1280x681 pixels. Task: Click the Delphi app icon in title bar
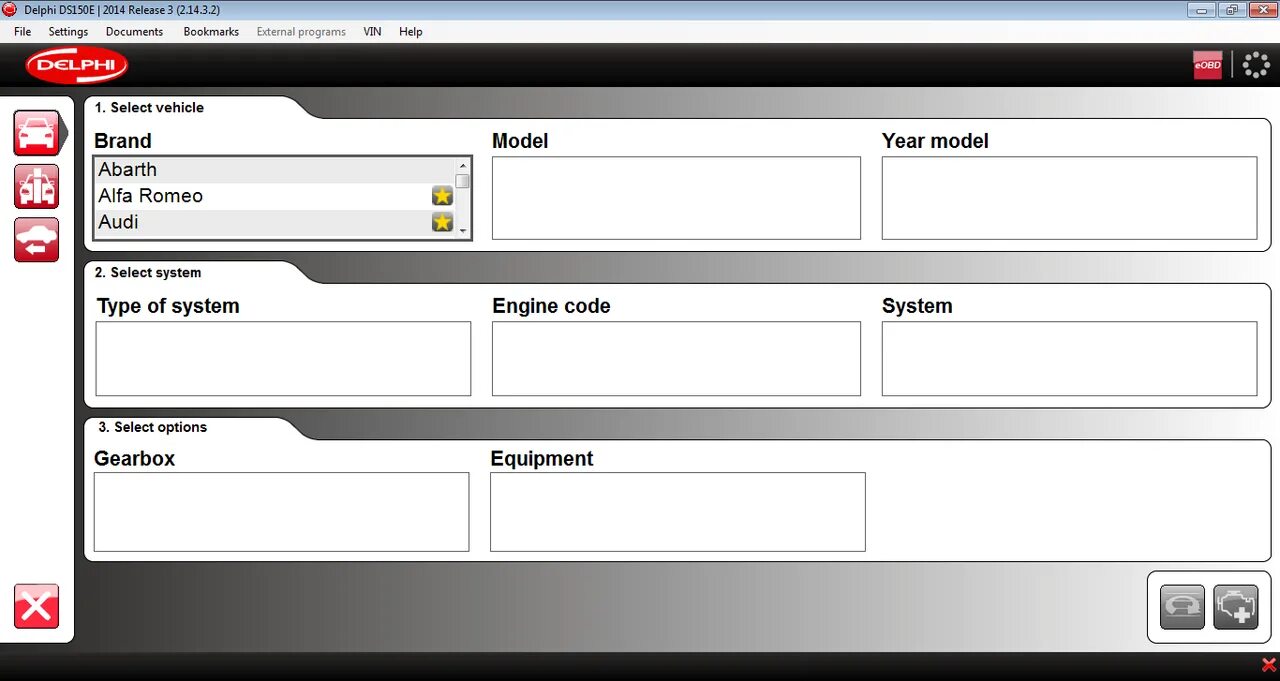tap(10, 10)
